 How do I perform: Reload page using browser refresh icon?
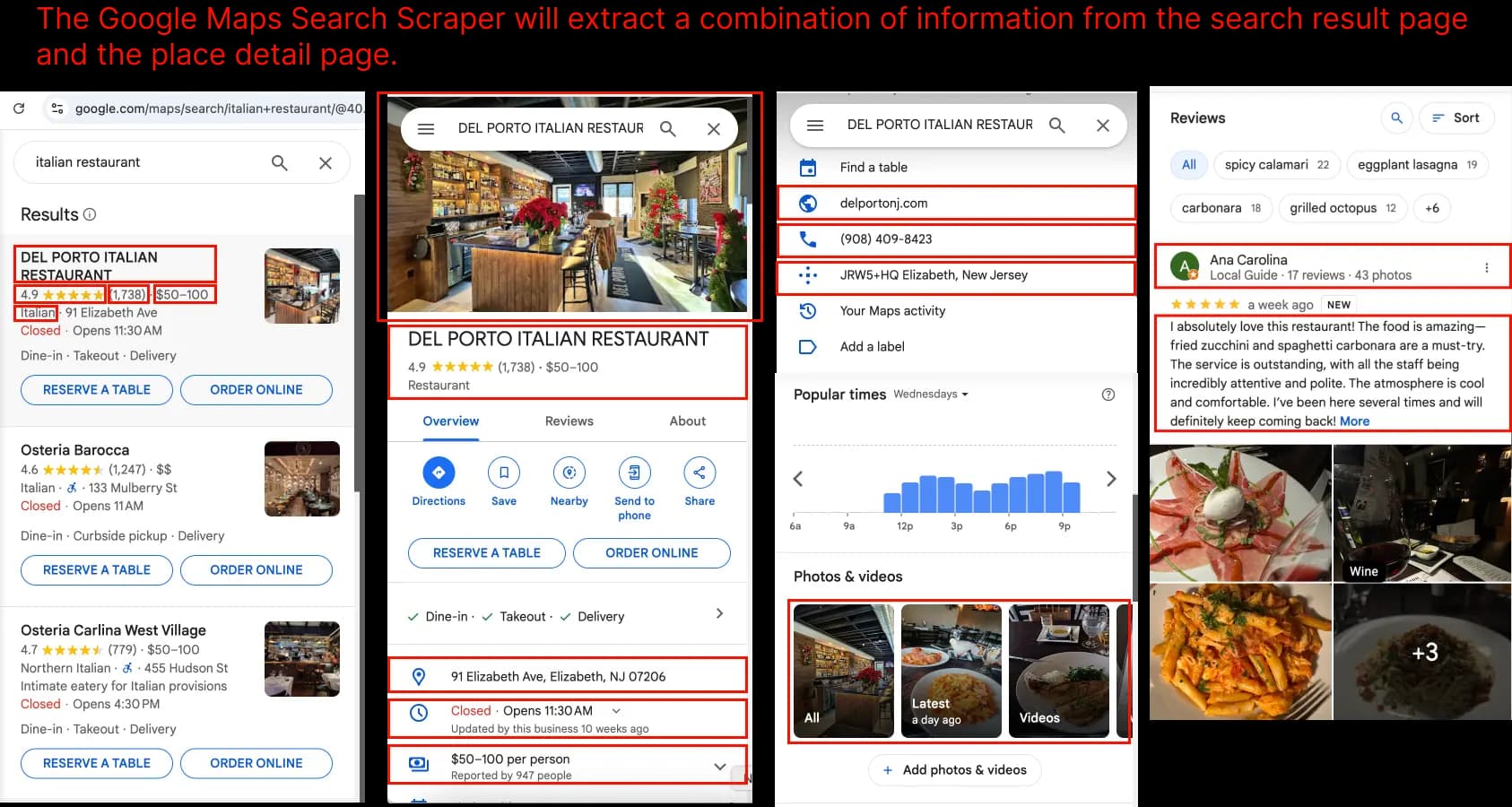19,108
